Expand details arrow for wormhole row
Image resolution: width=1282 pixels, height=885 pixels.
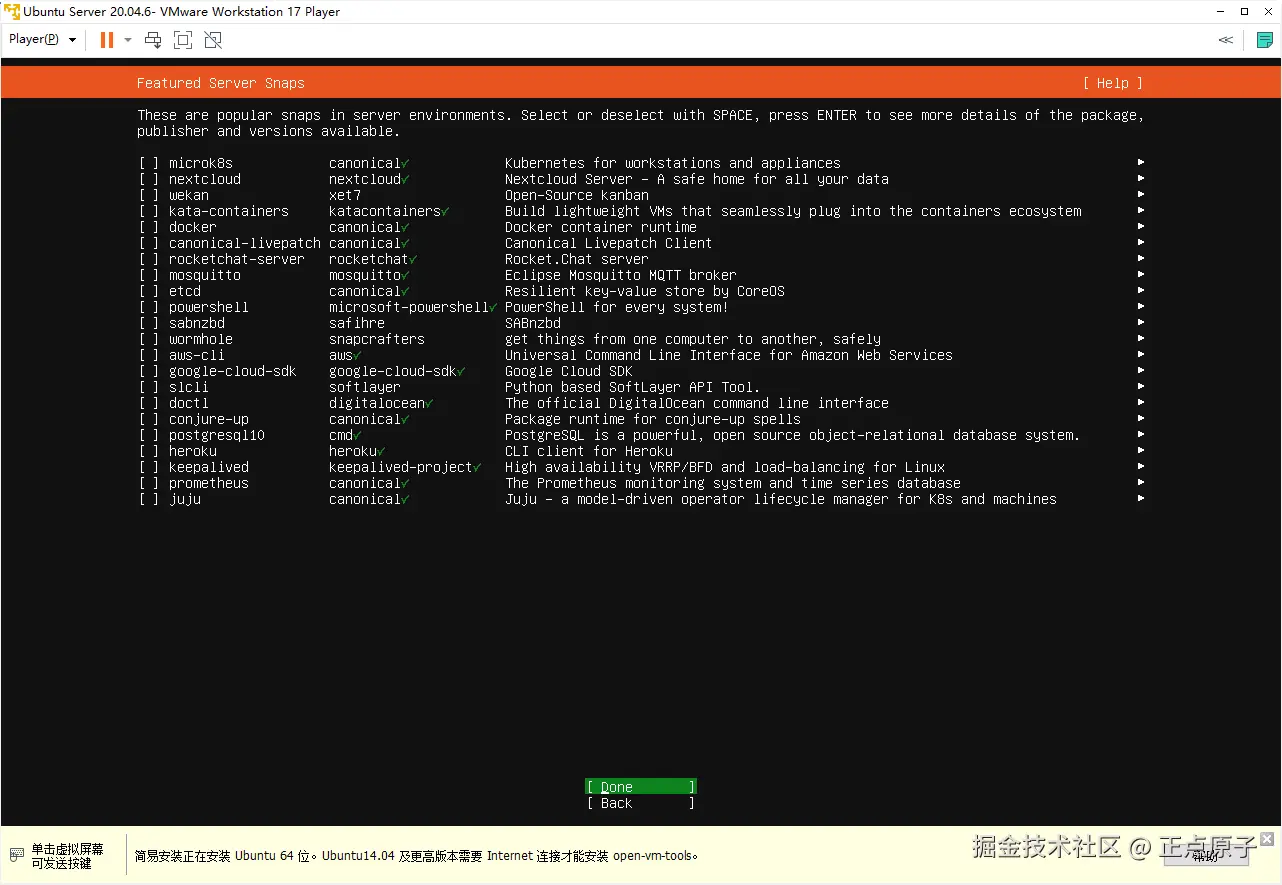[x=1141, y=338]
